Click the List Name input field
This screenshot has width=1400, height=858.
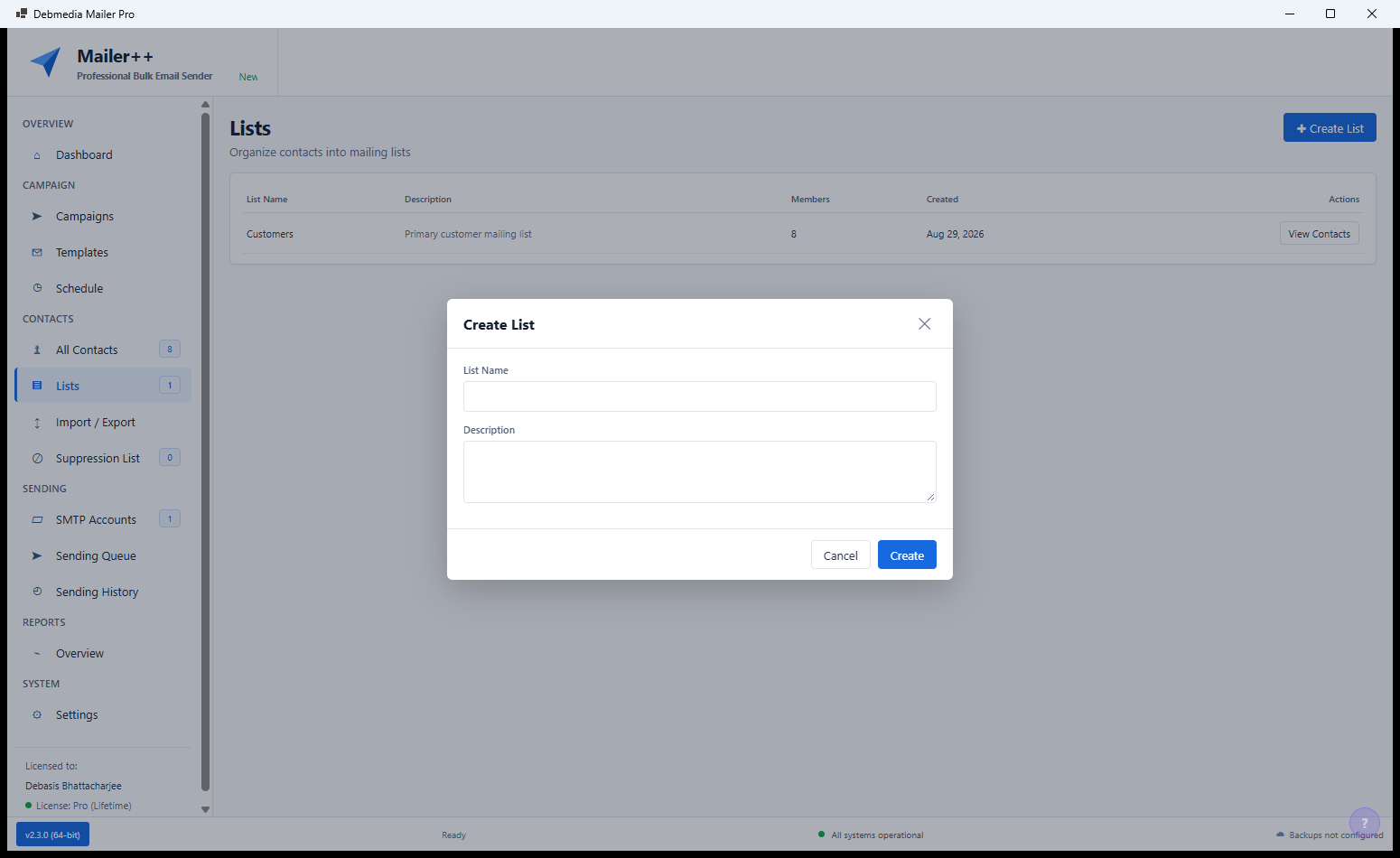(700, 396)
